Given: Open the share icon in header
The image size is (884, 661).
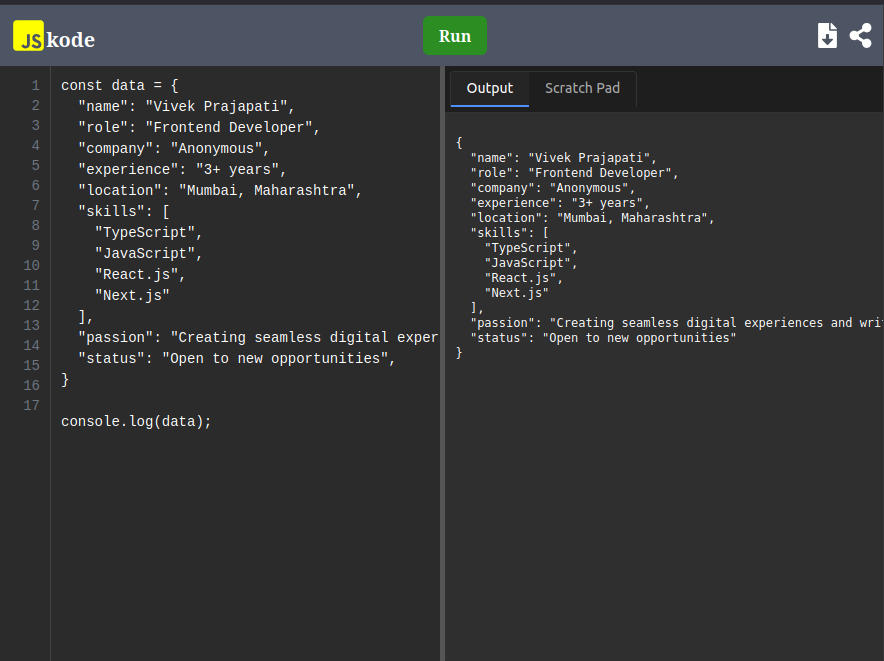Looking at the screenshot, I should click(860, 36).
